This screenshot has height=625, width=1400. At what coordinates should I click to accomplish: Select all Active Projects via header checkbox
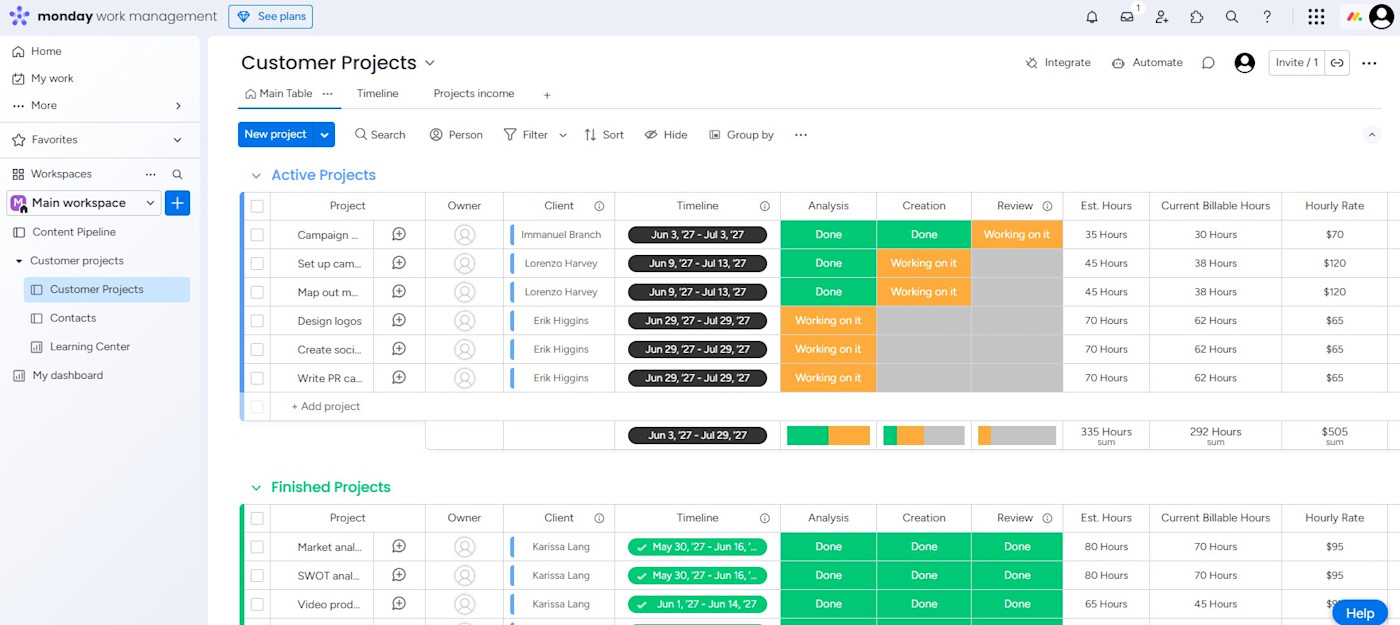coord(257,206)
